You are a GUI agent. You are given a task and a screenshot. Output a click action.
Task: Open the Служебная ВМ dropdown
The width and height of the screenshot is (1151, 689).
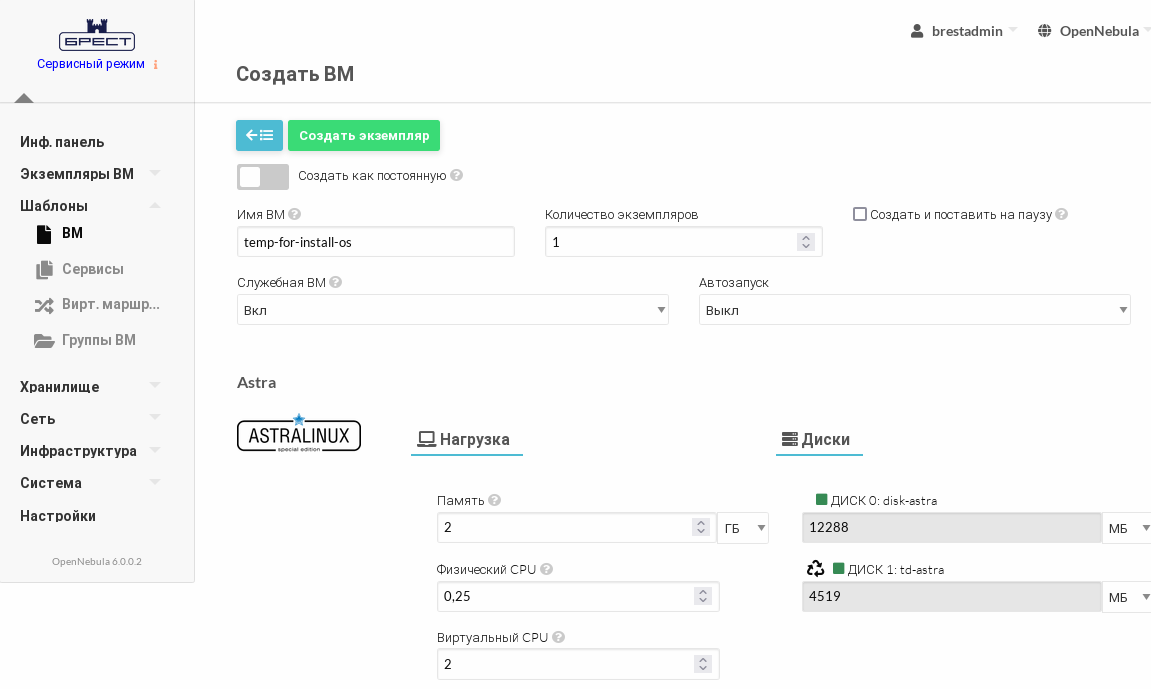452,310
